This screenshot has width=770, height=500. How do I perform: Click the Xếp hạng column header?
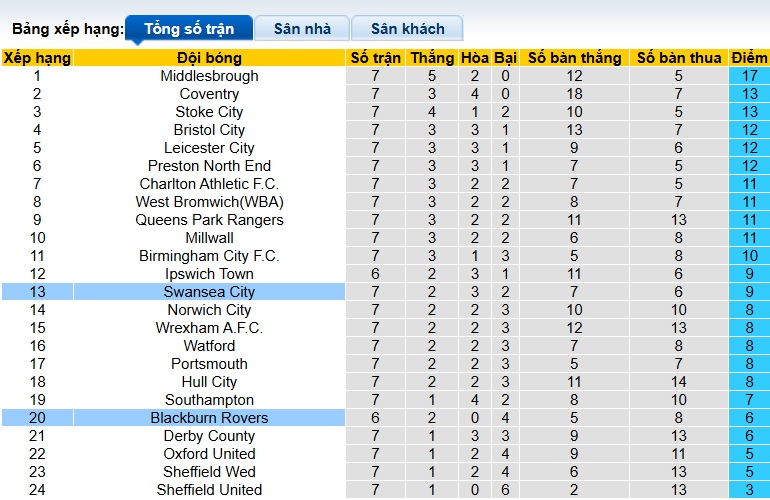tap(37, 58)
